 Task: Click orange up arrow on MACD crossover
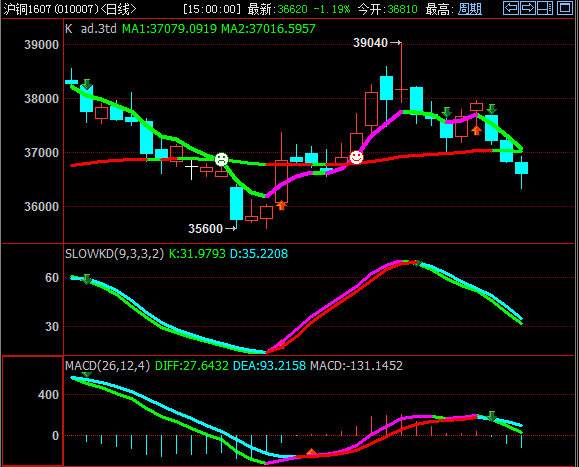click(x=312, y=452)
